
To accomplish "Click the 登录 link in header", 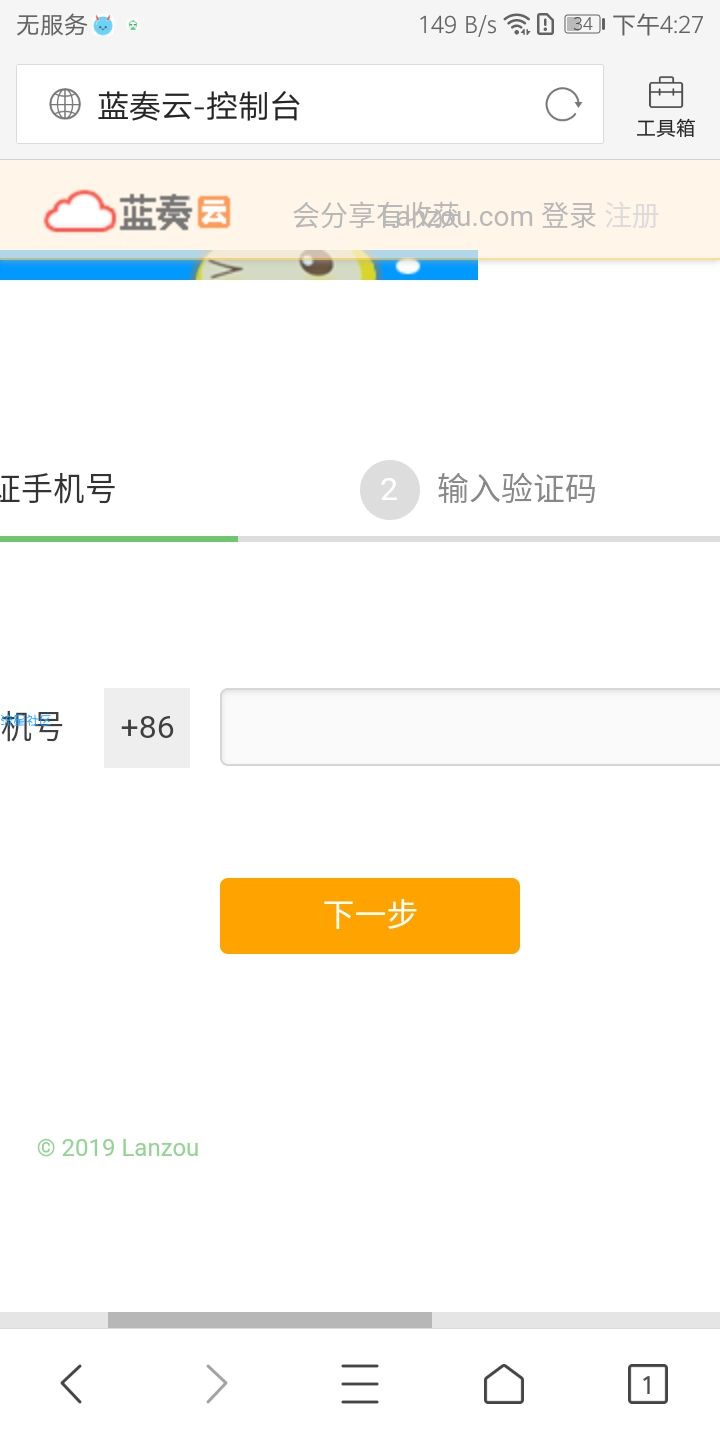I will 569,215.
